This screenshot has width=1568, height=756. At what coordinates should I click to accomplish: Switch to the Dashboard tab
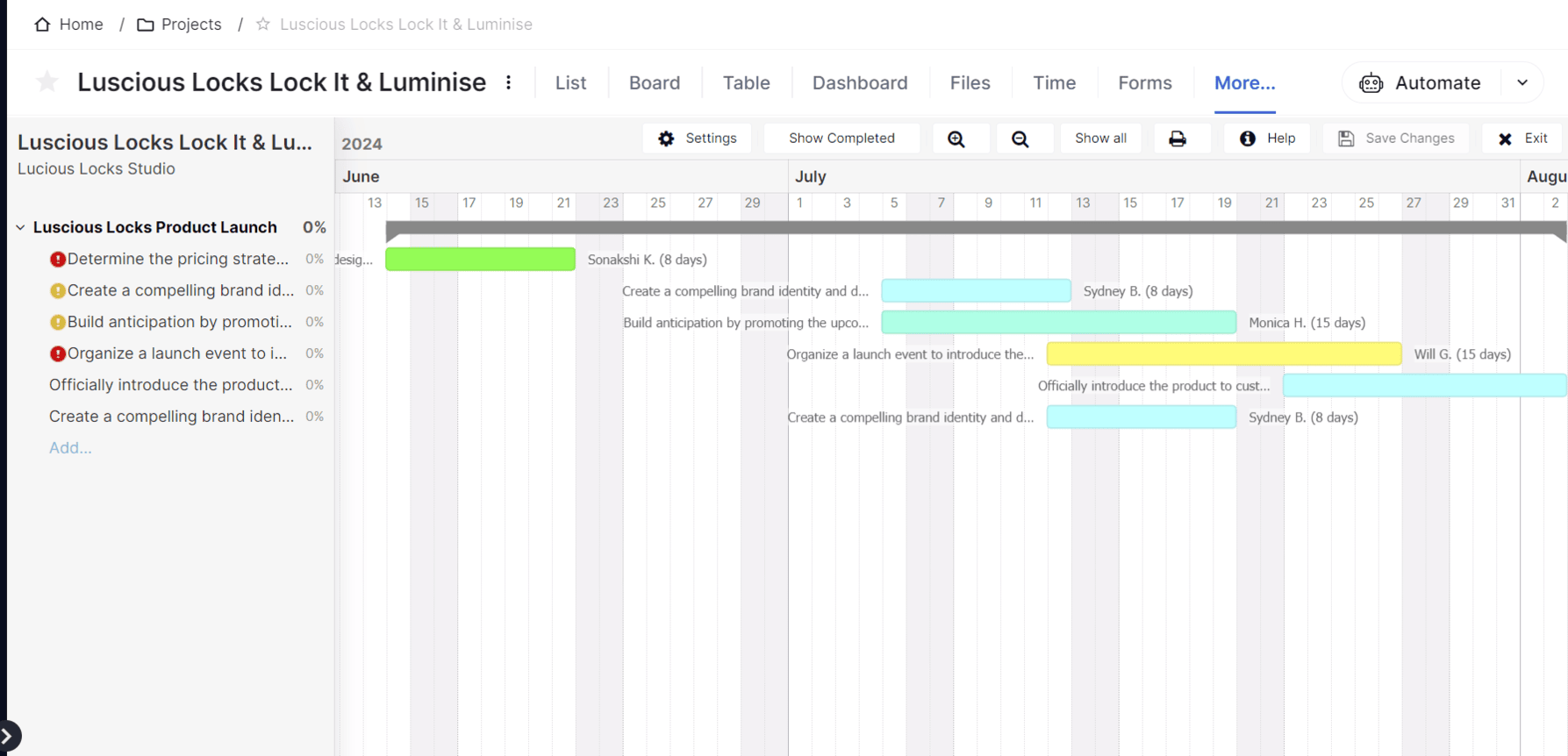pyautogui.click(x=859, y=82)
